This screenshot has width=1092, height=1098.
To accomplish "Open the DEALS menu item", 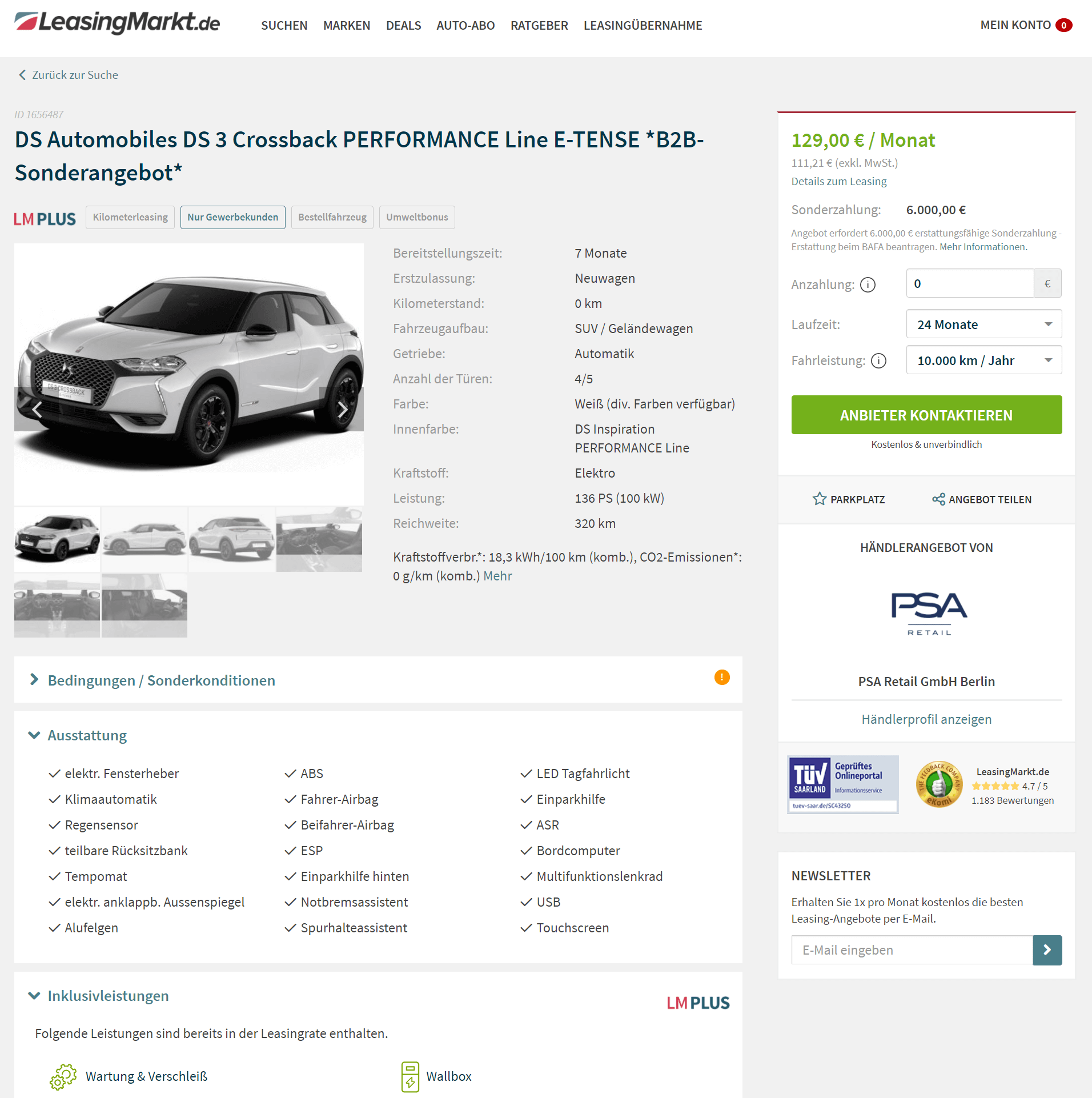I will (x=403, y=25).
